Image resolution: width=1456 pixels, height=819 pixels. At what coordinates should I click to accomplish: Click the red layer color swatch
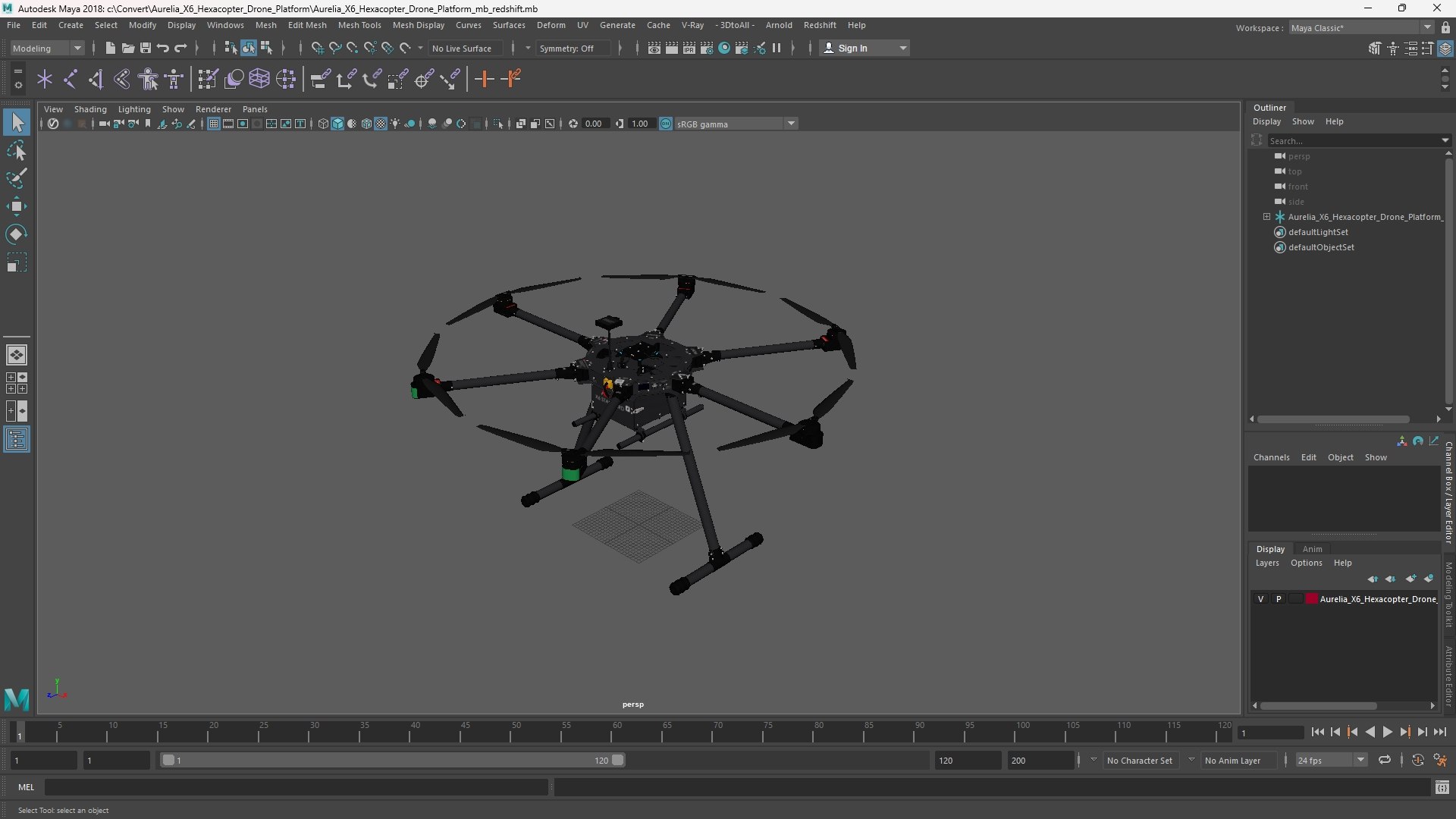point(1311,599)
